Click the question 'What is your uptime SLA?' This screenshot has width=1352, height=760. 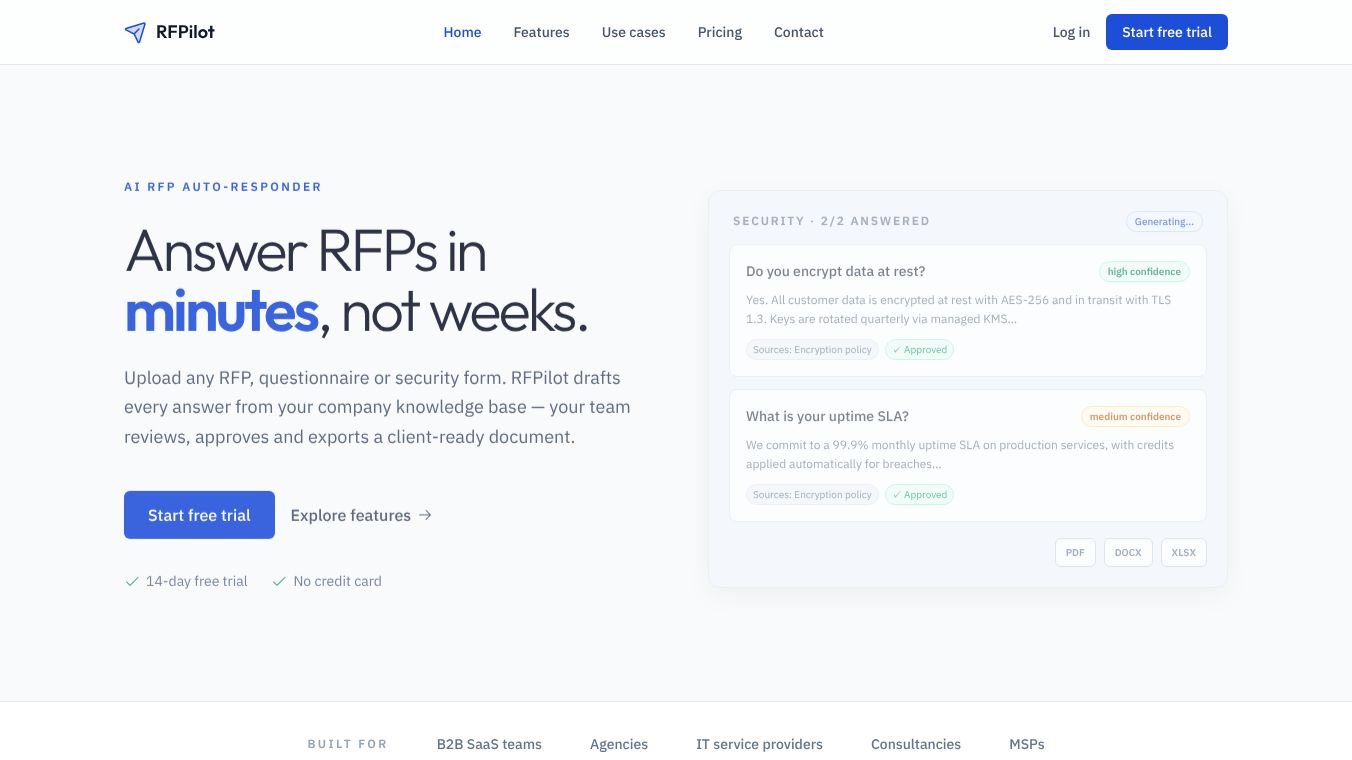827,417
